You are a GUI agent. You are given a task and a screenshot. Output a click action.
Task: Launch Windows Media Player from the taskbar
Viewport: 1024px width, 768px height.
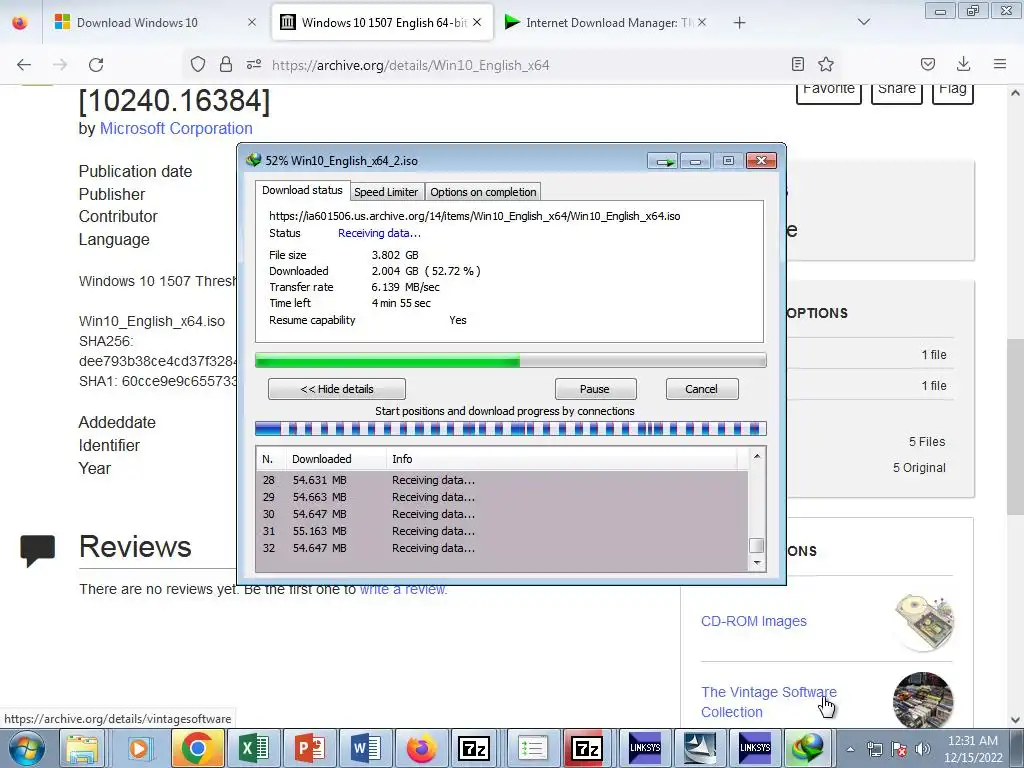click(x=139, y=748)
